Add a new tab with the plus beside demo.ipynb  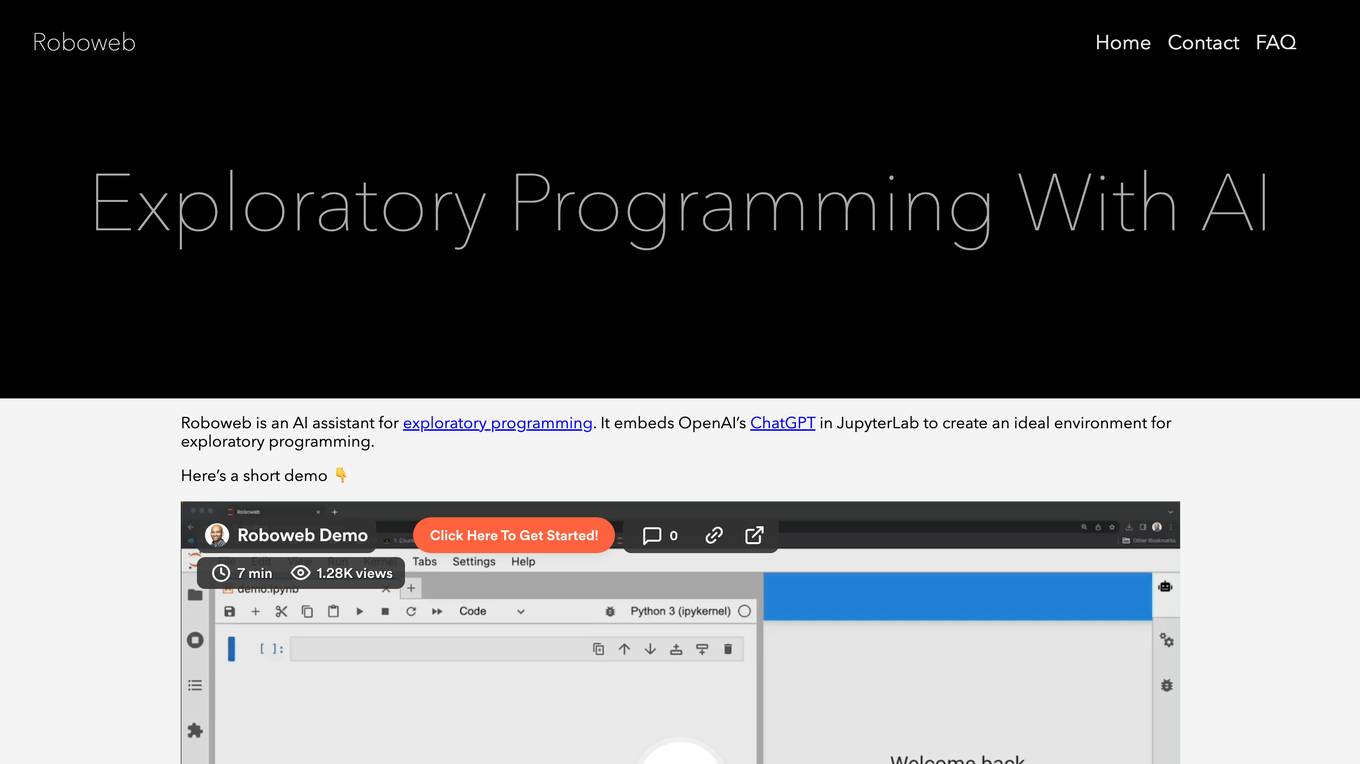point(410,588)
